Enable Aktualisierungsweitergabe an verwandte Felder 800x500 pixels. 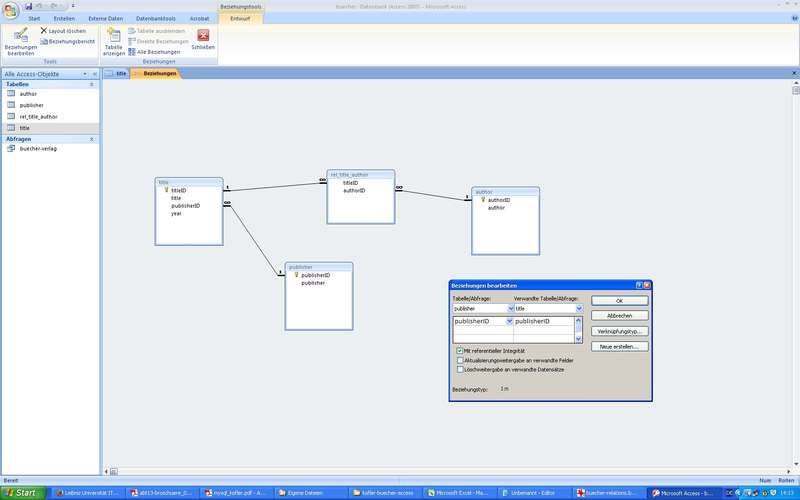coord(459,360)
